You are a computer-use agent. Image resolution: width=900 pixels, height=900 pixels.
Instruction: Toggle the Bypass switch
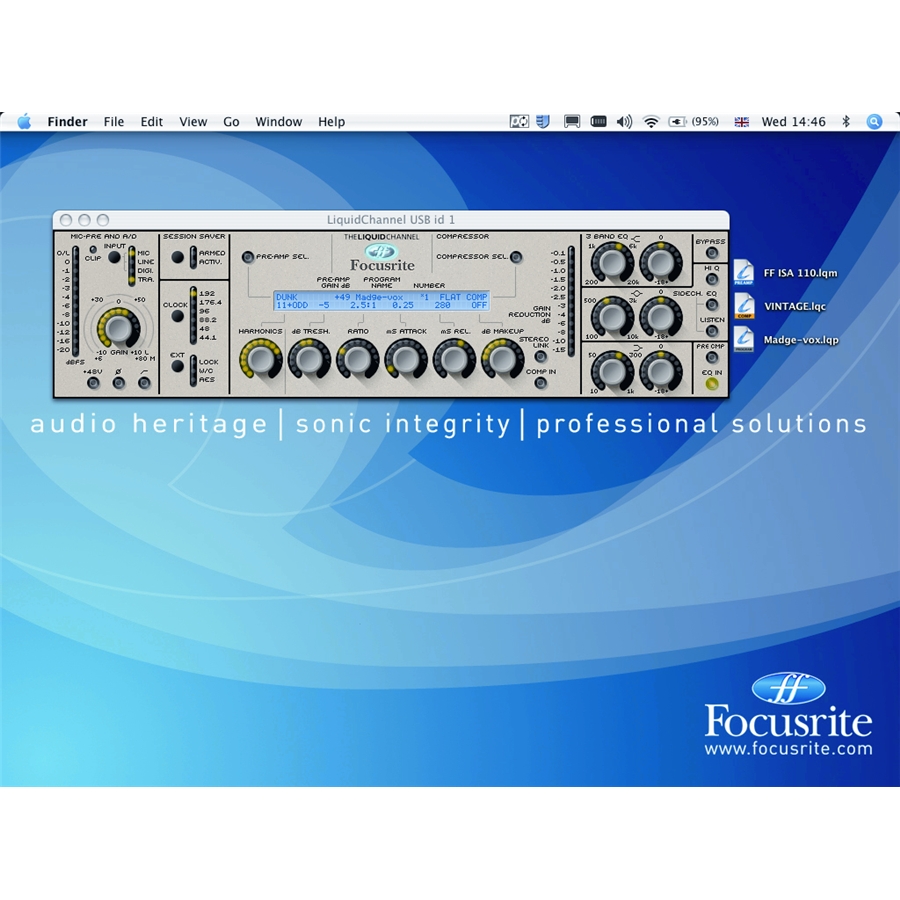click(x=712, y=253)
